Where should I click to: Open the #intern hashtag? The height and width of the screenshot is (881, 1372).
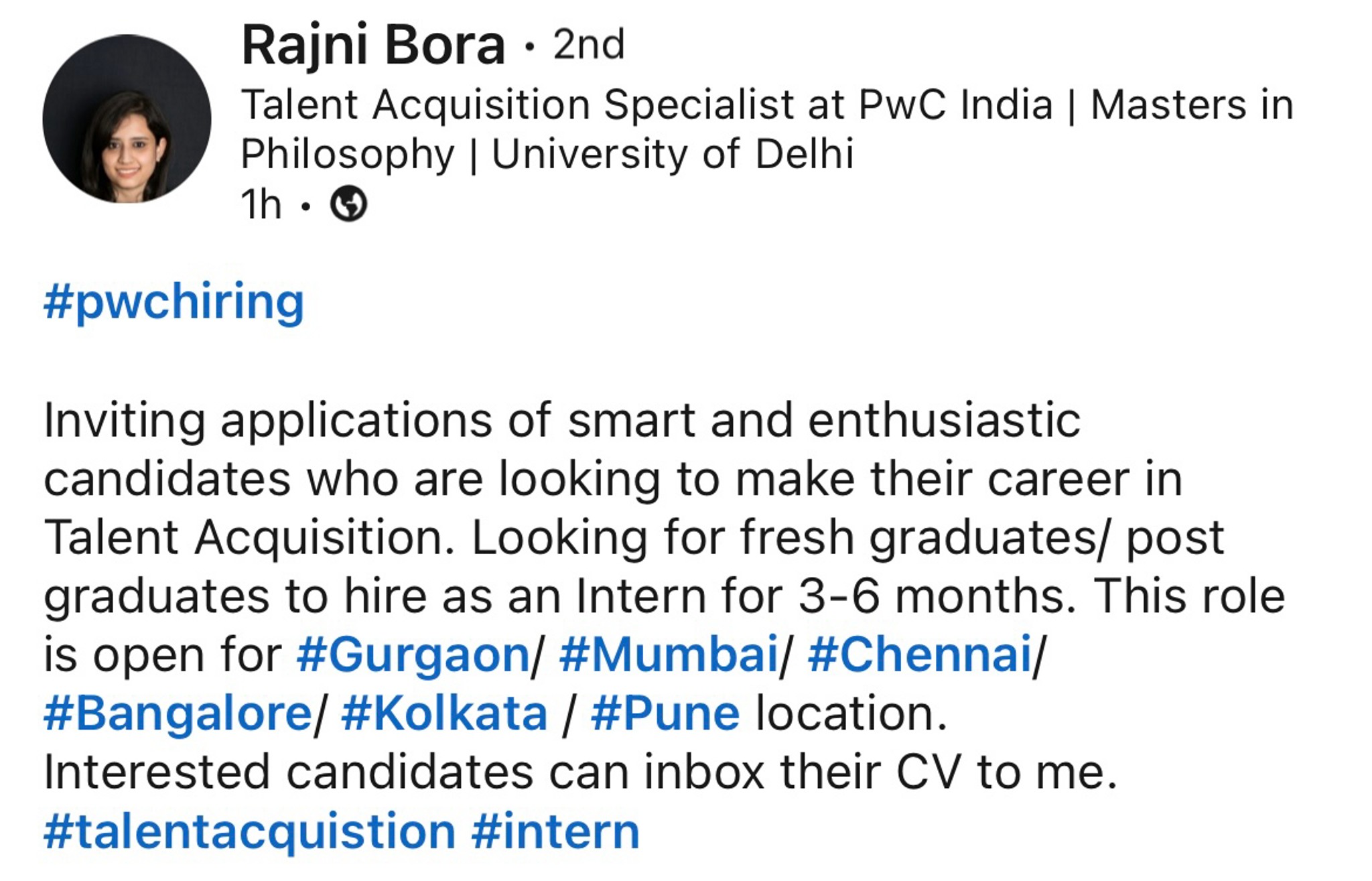point(555,831)
